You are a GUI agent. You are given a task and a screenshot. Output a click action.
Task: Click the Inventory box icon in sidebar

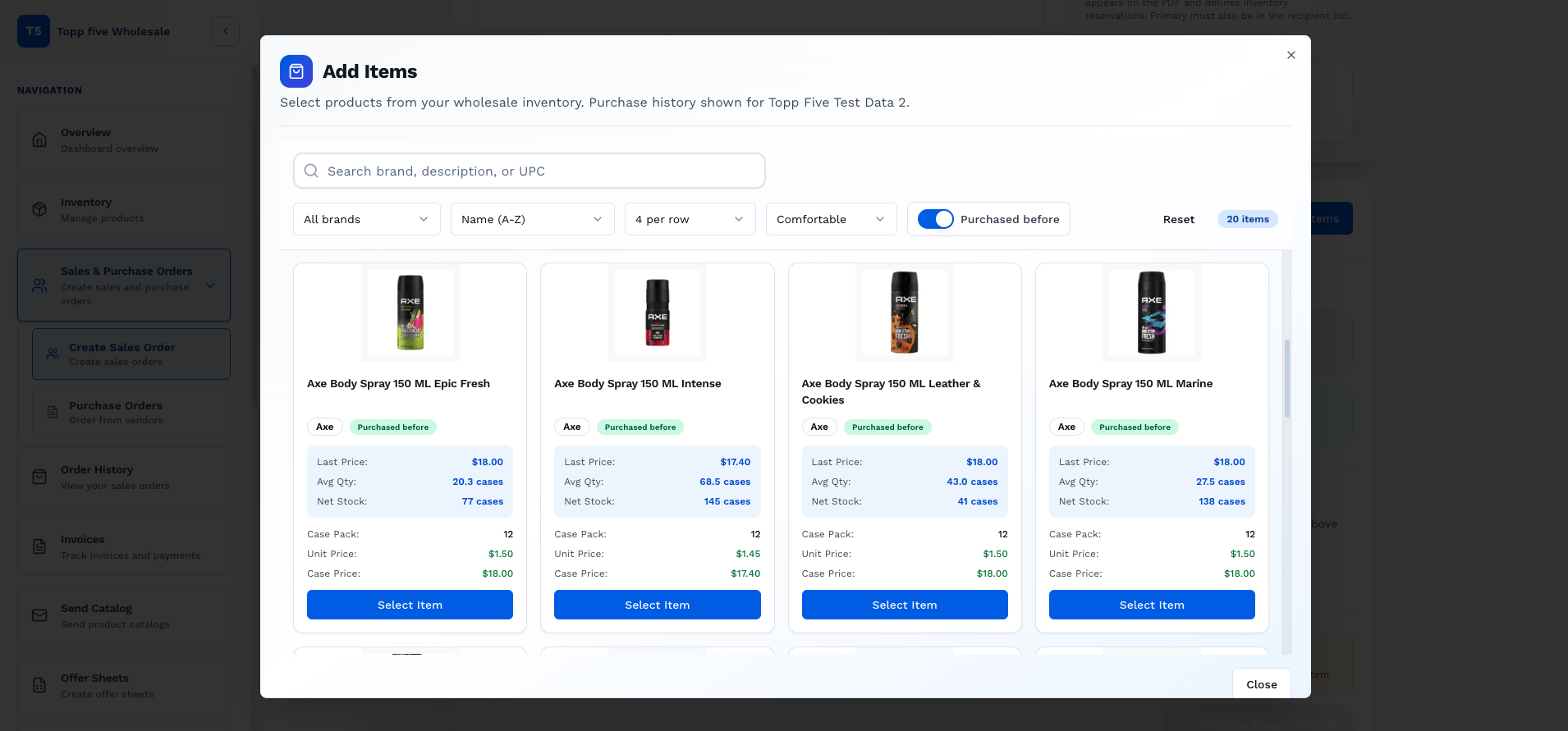tap(39, 209)
